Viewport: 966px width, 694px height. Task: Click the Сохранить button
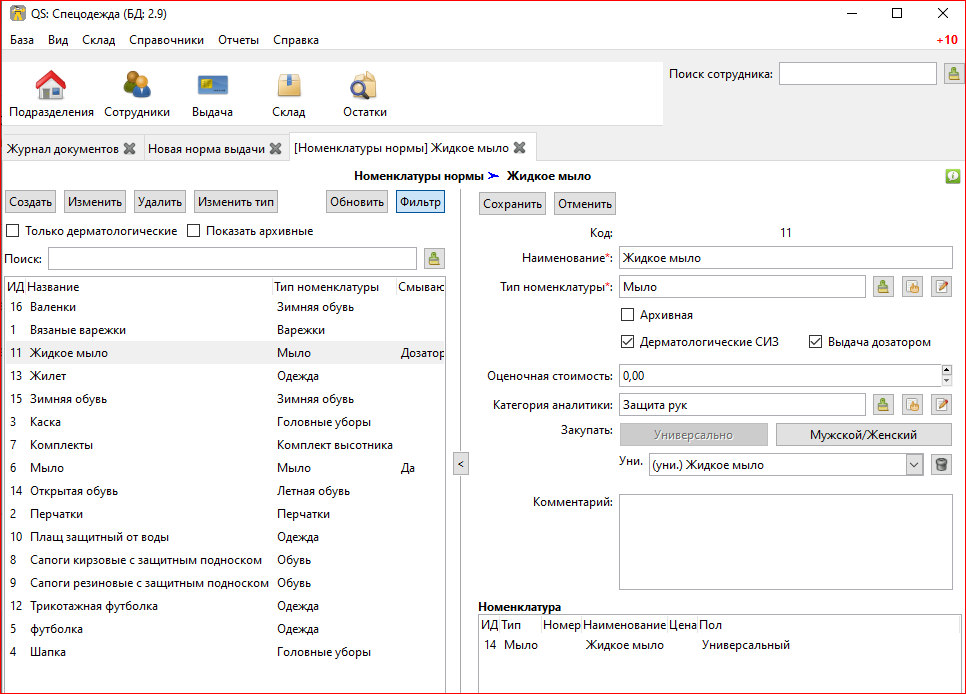pos(512,204)
